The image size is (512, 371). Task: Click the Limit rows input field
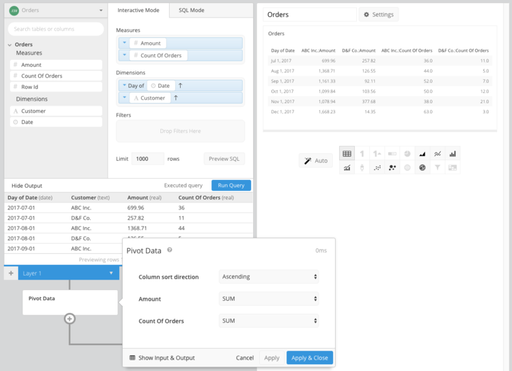click(148, 159)
